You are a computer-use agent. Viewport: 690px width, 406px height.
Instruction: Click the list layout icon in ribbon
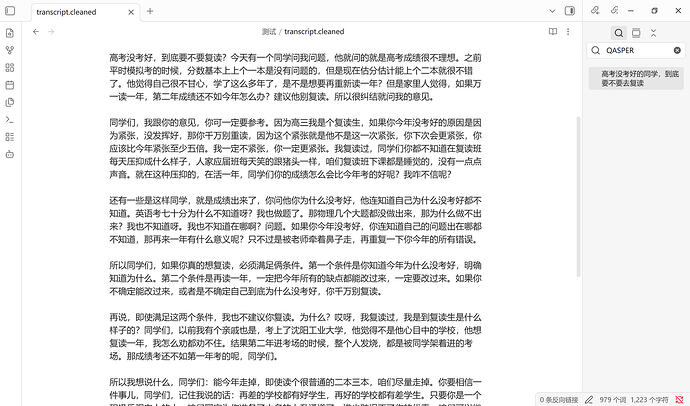click(10, 137)
